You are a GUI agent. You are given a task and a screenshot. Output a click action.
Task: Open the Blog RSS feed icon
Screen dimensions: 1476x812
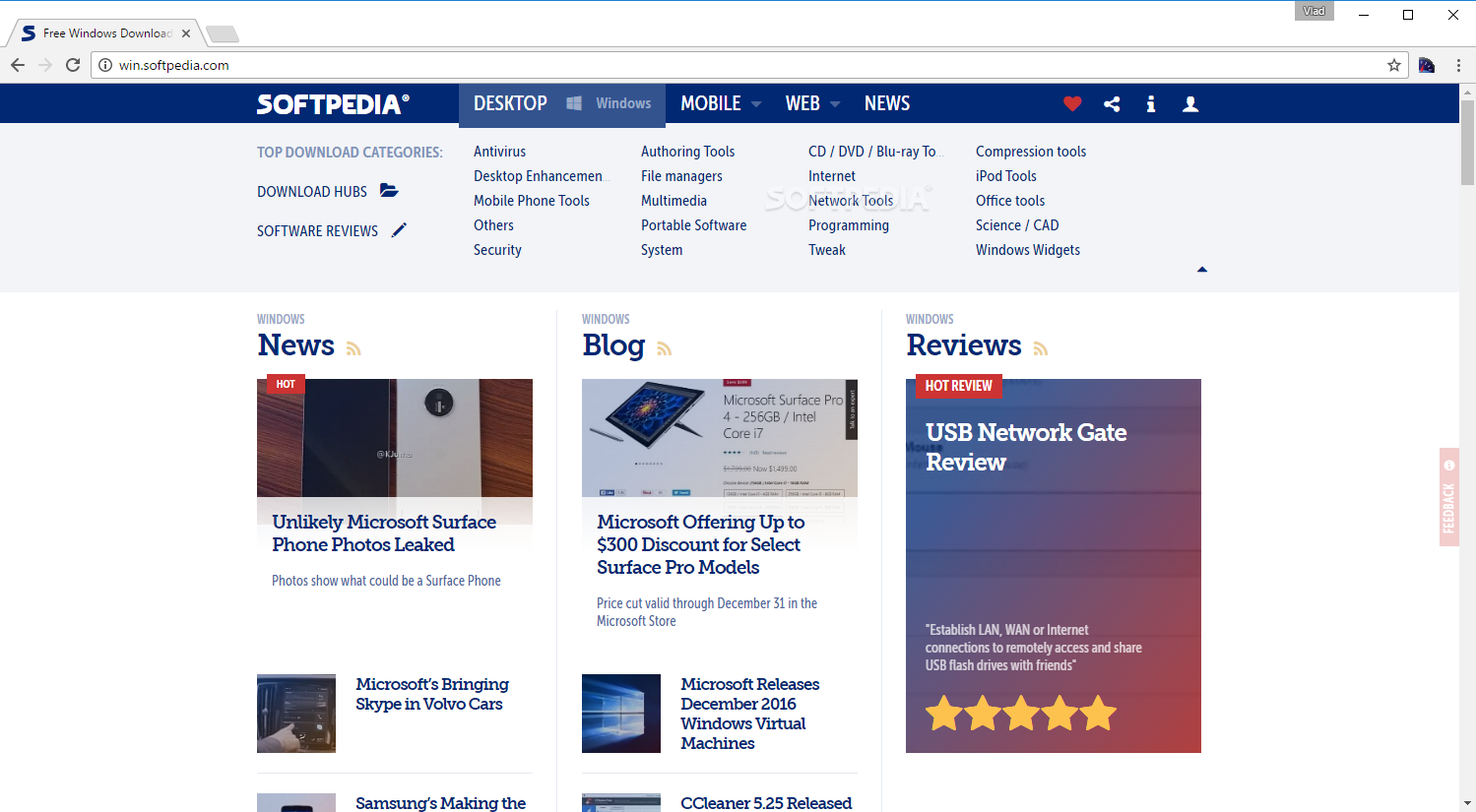(x=664, y=348)
